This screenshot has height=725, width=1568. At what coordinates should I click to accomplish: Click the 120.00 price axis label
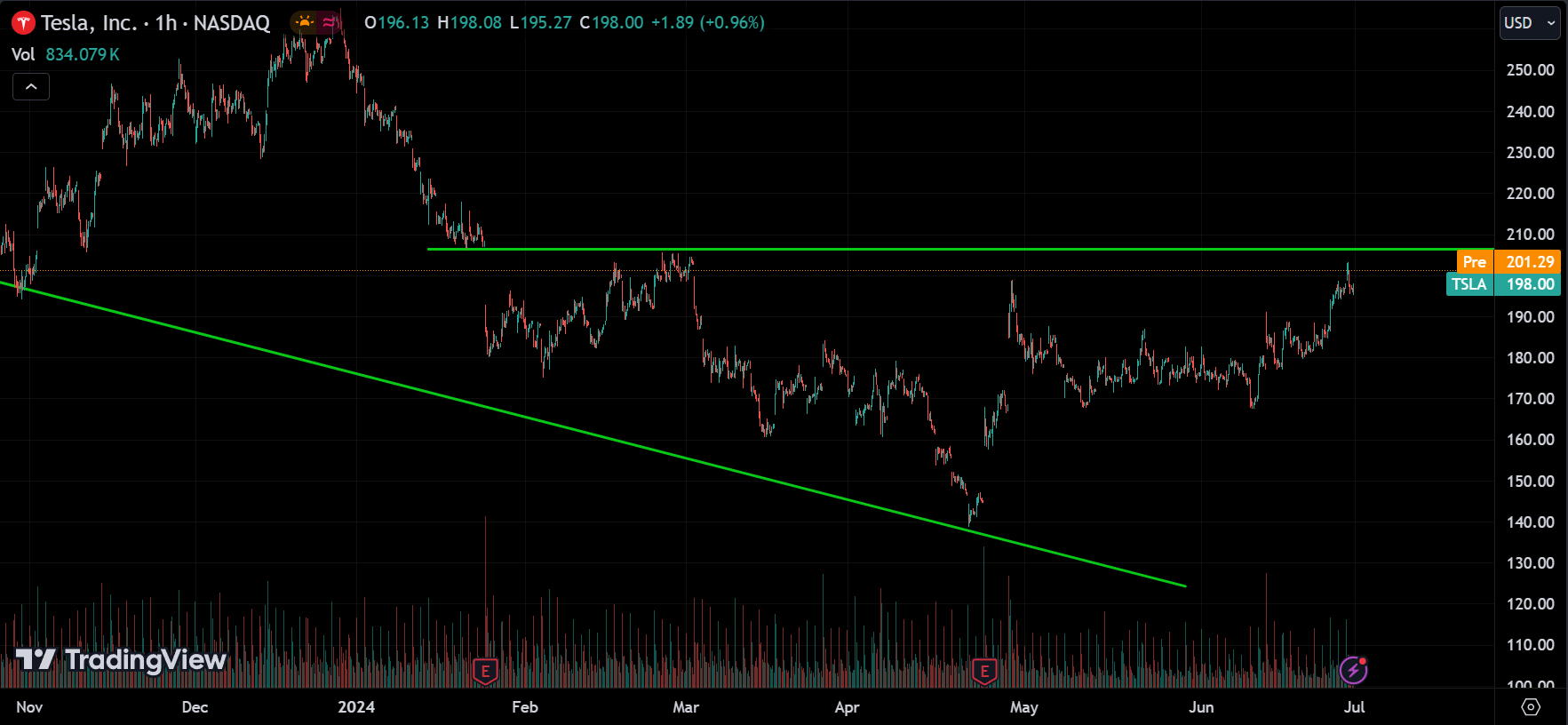pyautogui.click(x=1530, y=603)
